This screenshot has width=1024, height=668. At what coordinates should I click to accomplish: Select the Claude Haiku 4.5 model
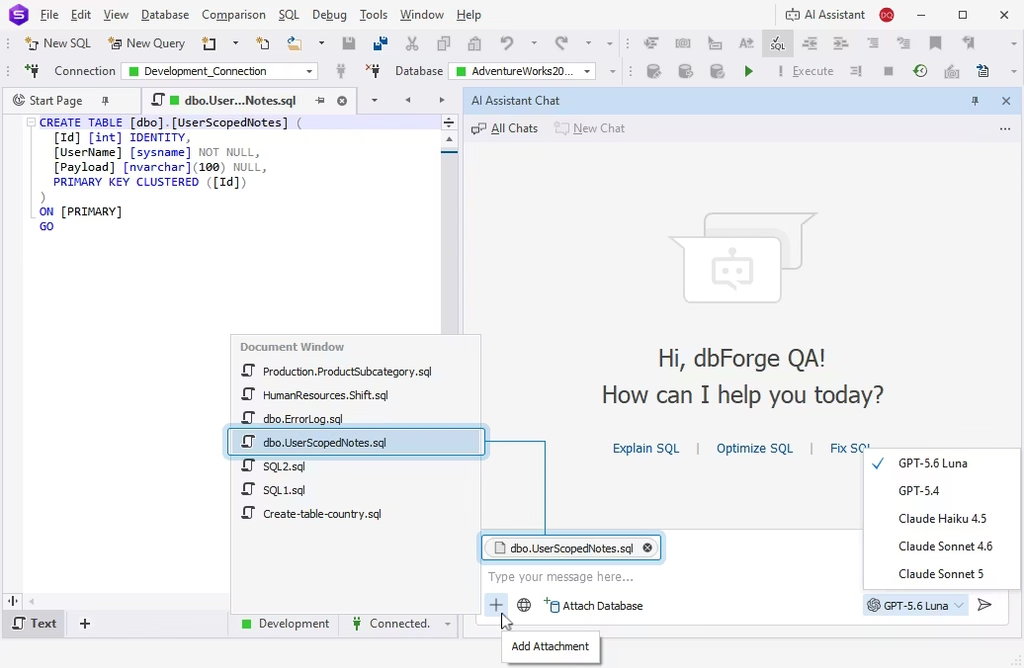coord(941,519)
